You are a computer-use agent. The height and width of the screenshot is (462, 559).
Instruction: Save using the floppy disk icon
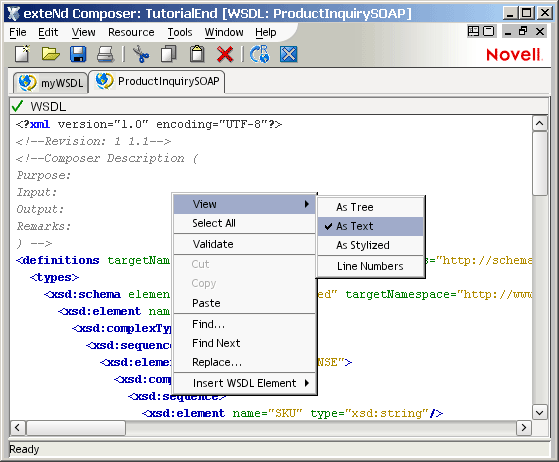click(78, 54)
